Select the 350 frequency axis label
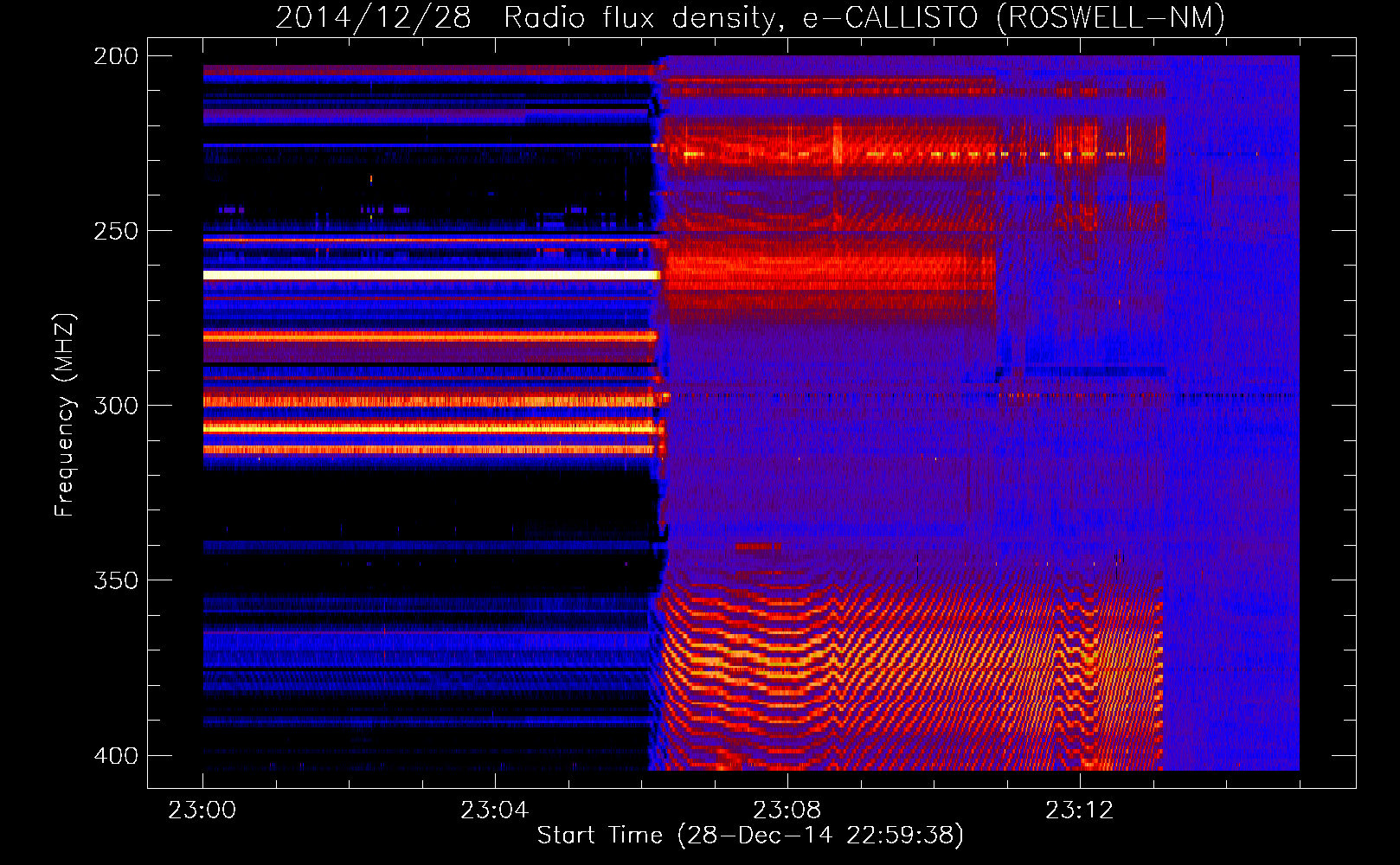The image size is (1400, 865). 116,580
